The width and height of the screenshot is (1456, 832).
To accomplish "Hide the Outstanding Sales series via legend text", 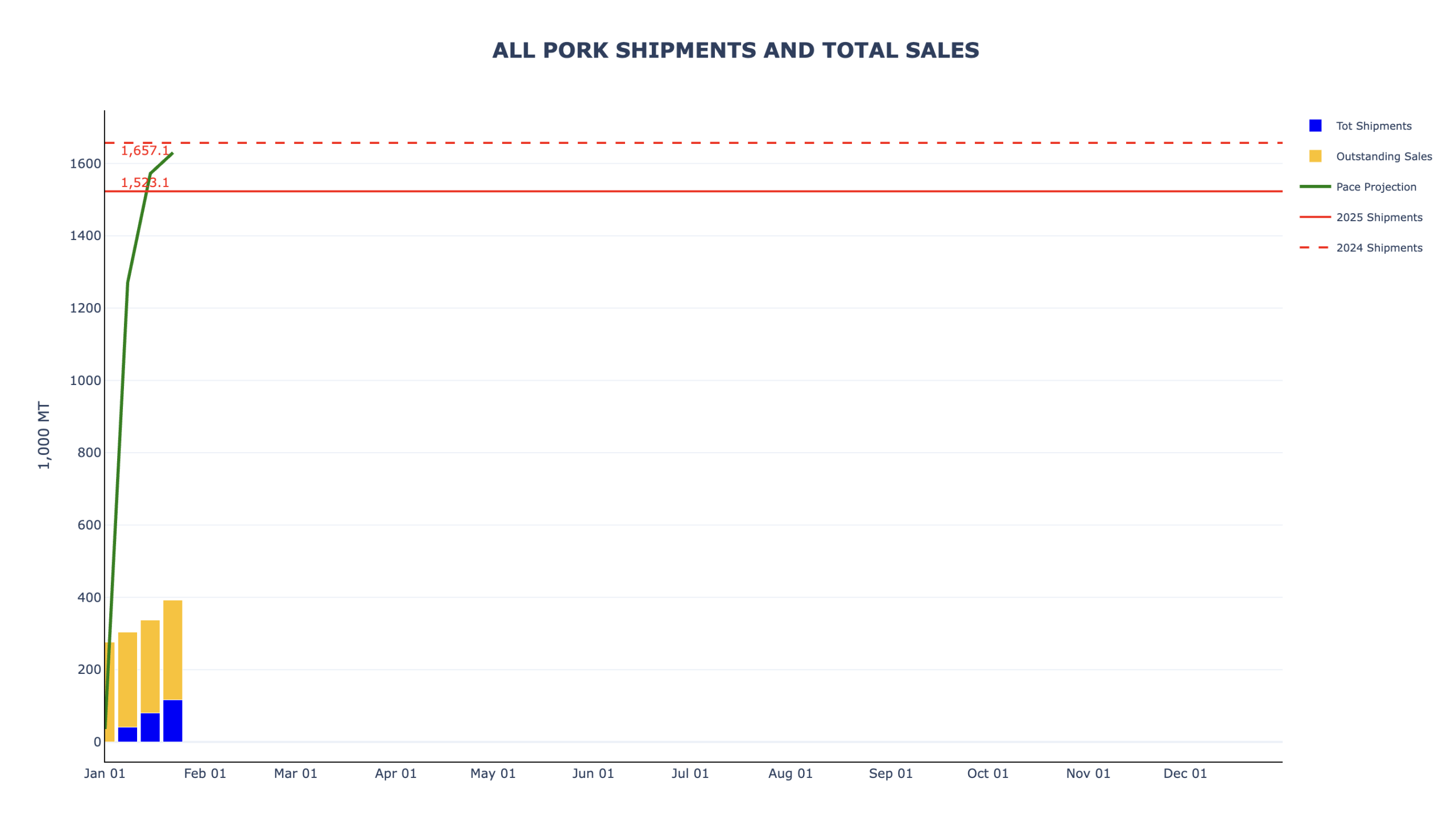I will 1383,156.
